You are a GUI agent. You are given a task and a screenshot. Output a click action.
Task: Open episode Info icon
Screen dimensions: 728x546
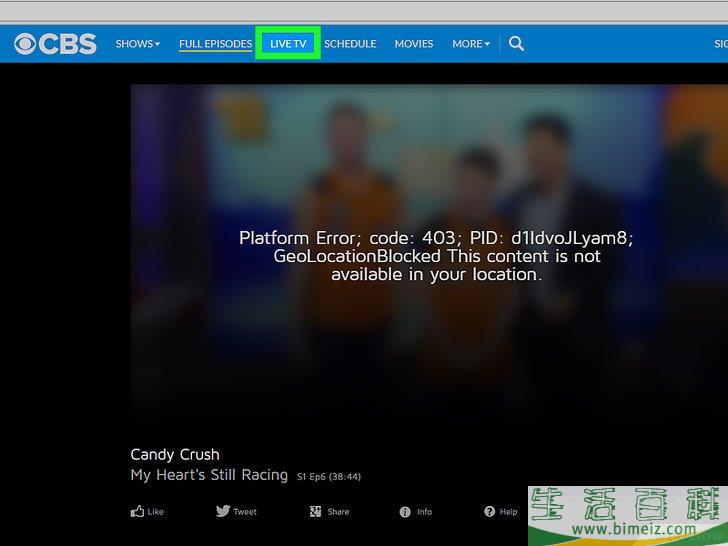click(405, 511)
